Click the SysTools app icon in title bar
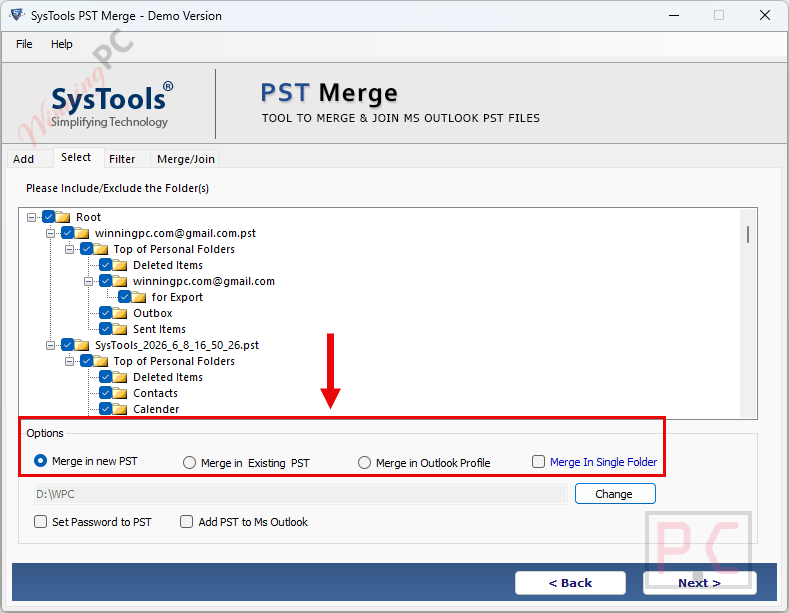Viewport: 789px width, 613px height. tap(17, 15)
